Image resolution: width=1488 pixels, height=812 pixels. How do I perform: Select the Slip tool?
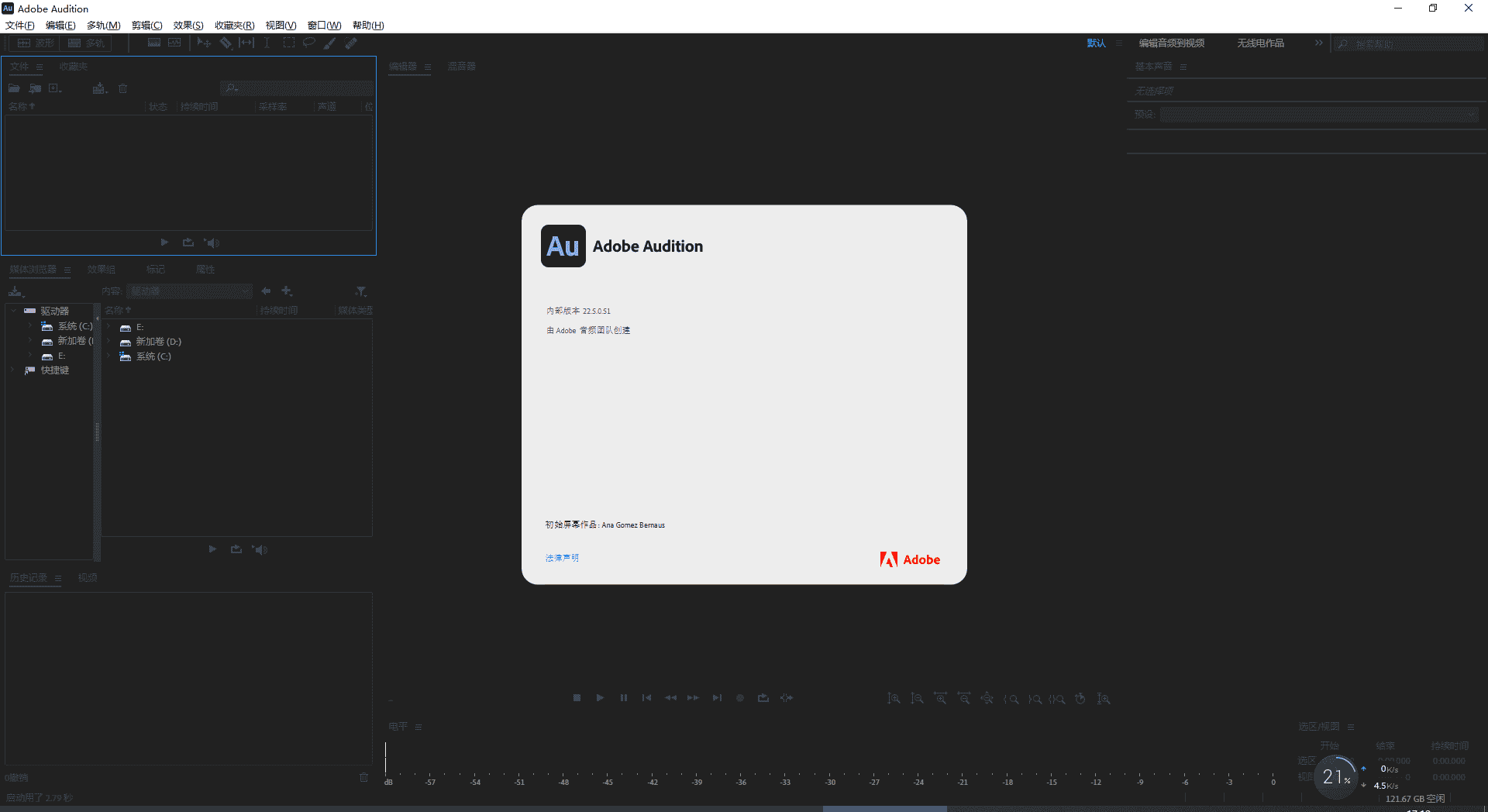[246, 43]
